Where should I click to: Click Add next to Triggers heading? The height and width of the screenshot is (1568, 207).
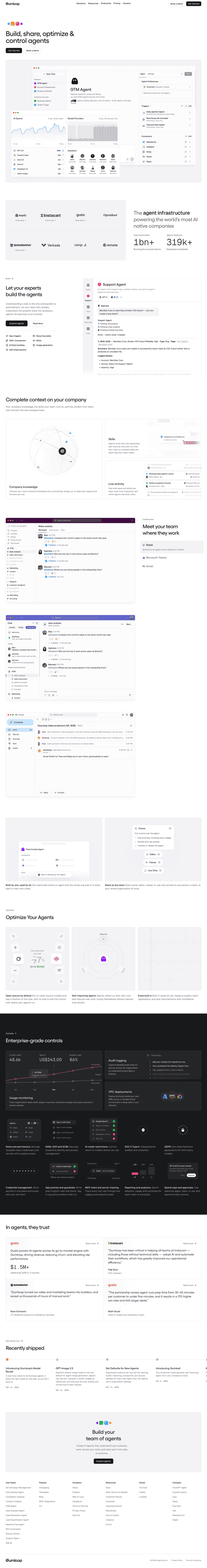[x=189, y=106]
